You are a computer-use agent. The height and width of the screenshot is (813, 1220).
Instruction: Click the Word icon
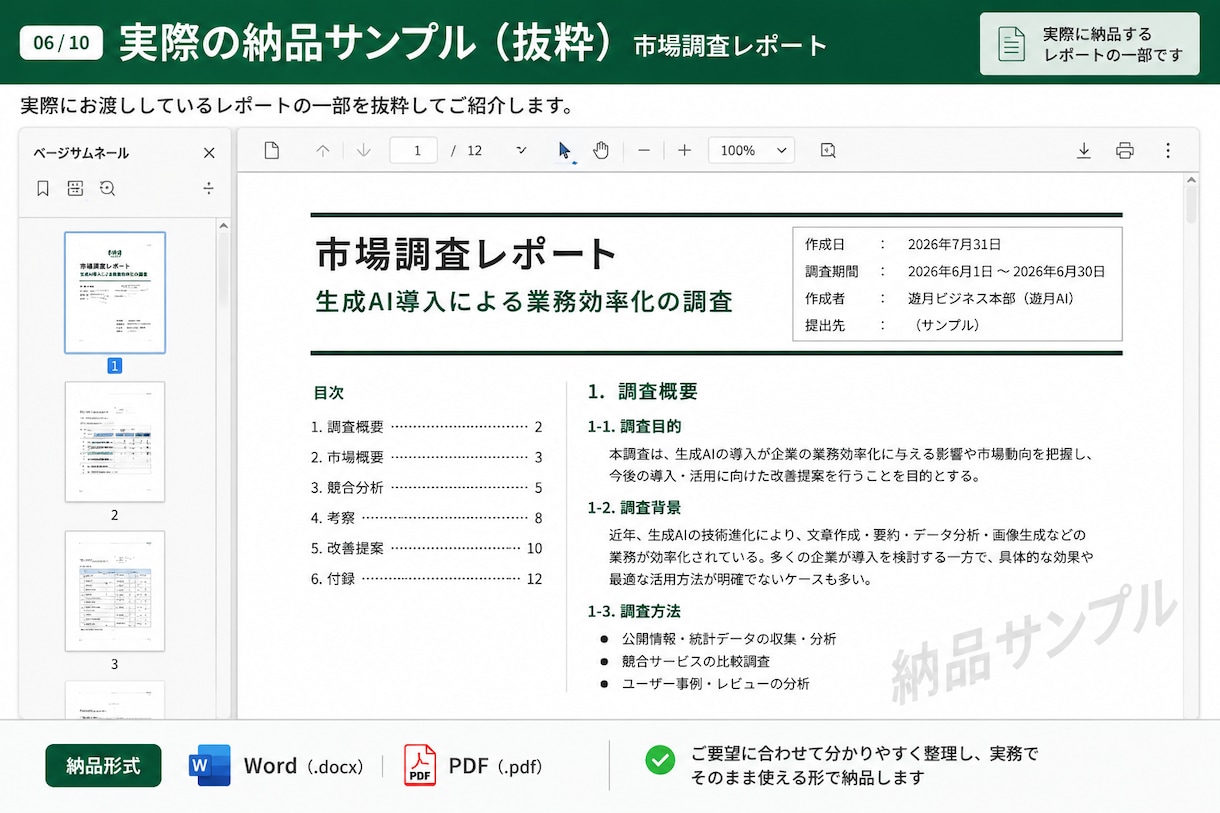click(x=210, y=766)
